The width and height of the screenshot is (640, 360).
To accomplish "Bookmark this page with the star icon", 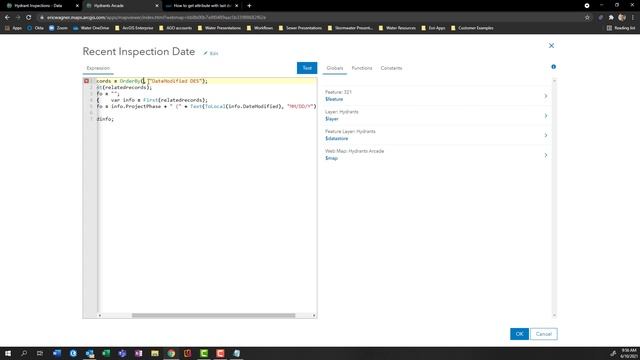I will (587, 18).
